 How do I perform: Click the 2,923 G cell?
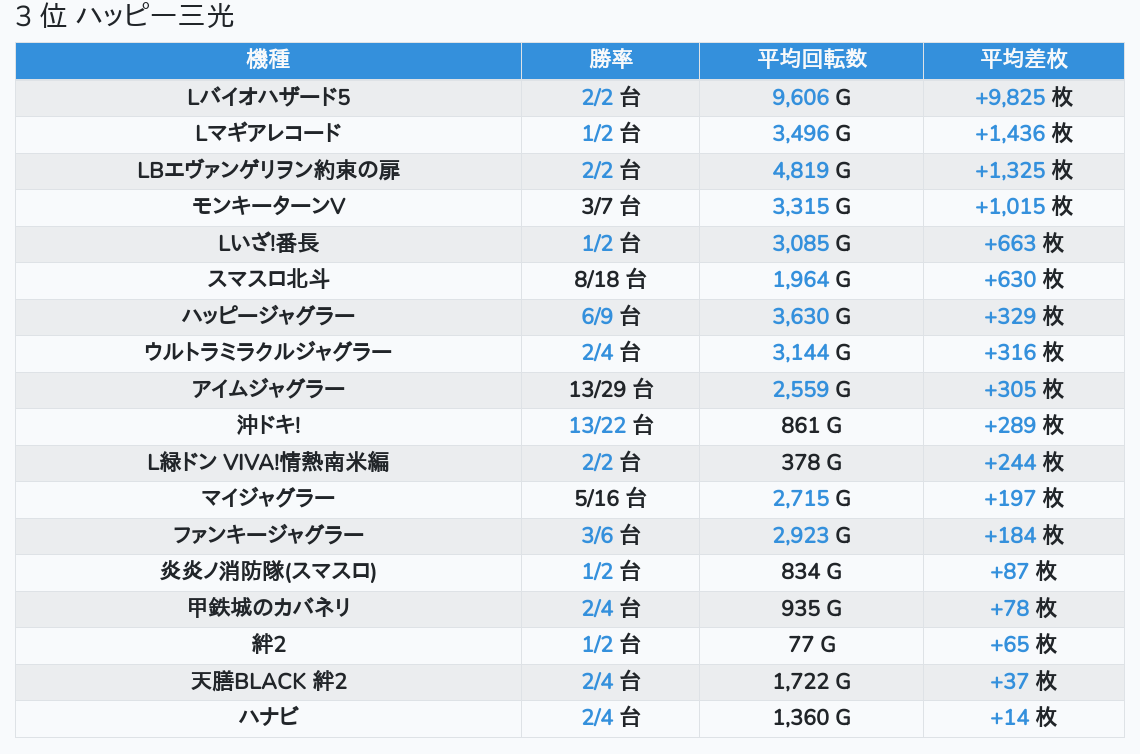click(x=811, y=536)
